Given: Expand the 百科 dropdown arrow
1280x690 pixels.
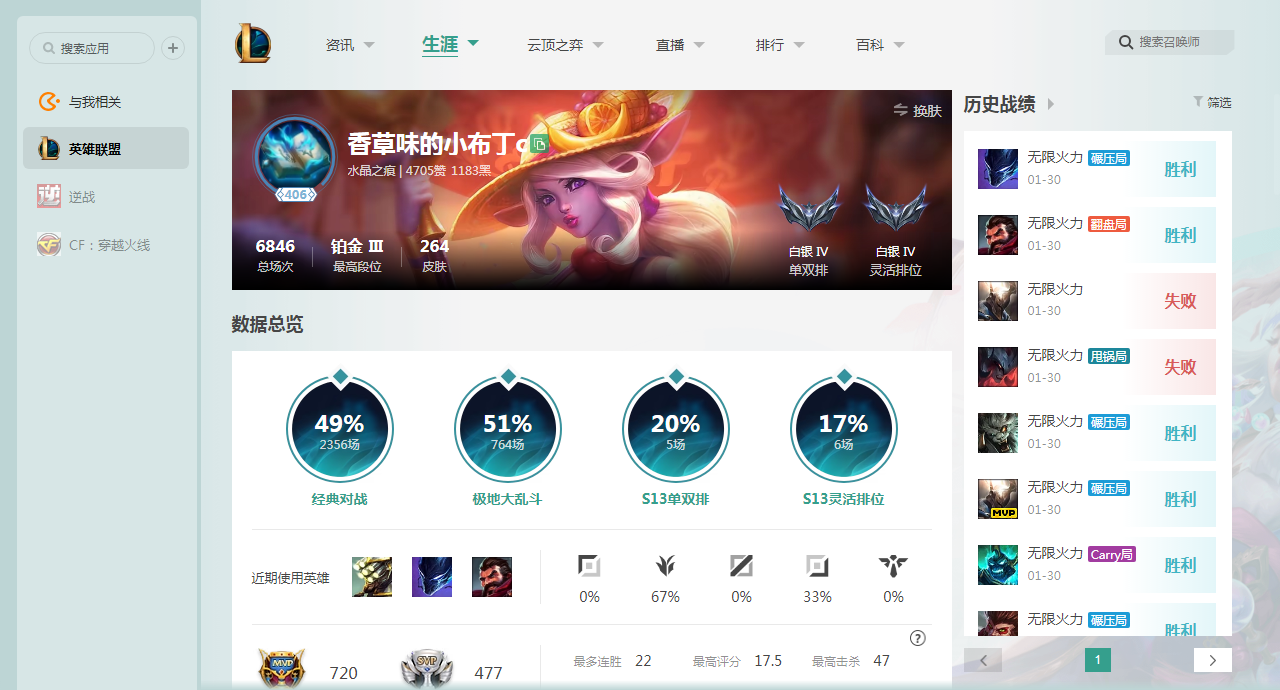Looking at the screenshot, I should coord(899,45).
